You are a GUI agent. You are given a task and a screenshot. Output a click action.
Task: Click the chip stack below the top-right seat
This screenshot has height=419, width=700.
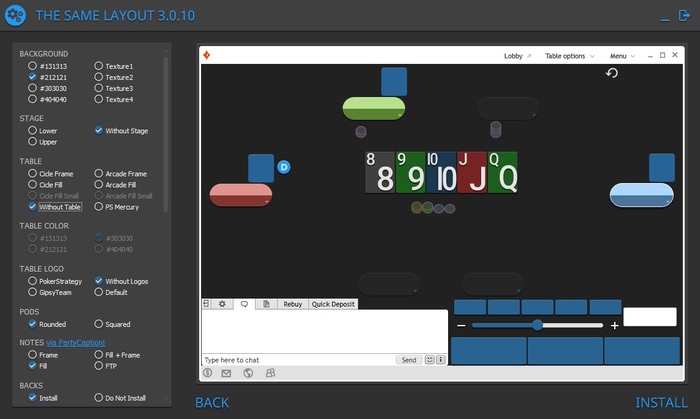click(x=496, y=129)
